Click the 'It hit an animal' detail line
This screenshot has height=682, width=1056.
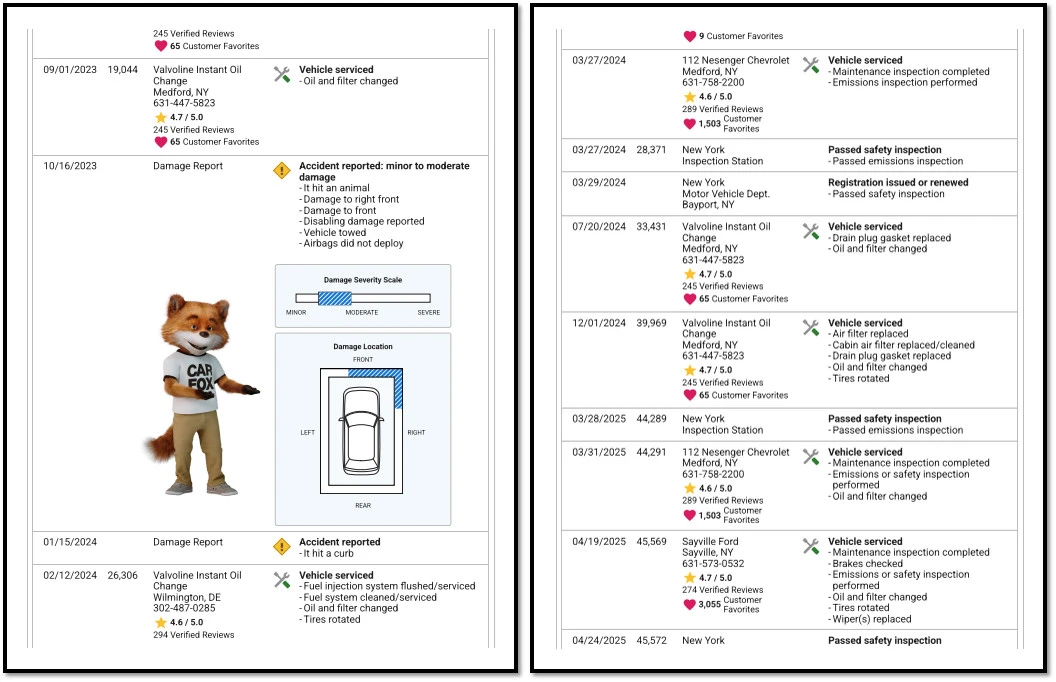tap(335, 189)
